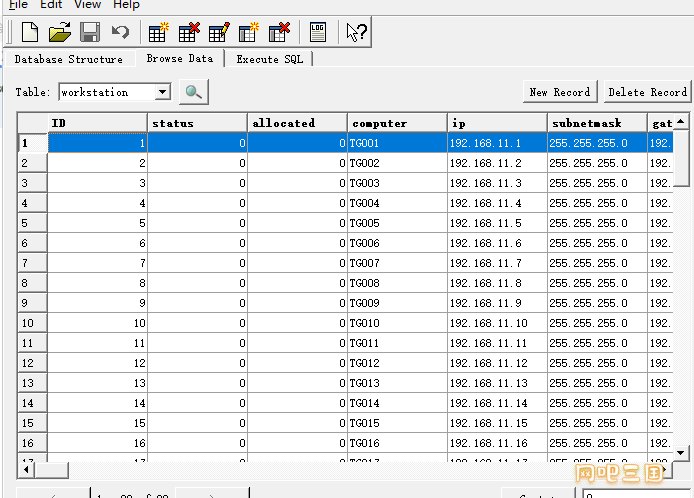
Task: Click the Delete Record button
Action: pos(648,92)
